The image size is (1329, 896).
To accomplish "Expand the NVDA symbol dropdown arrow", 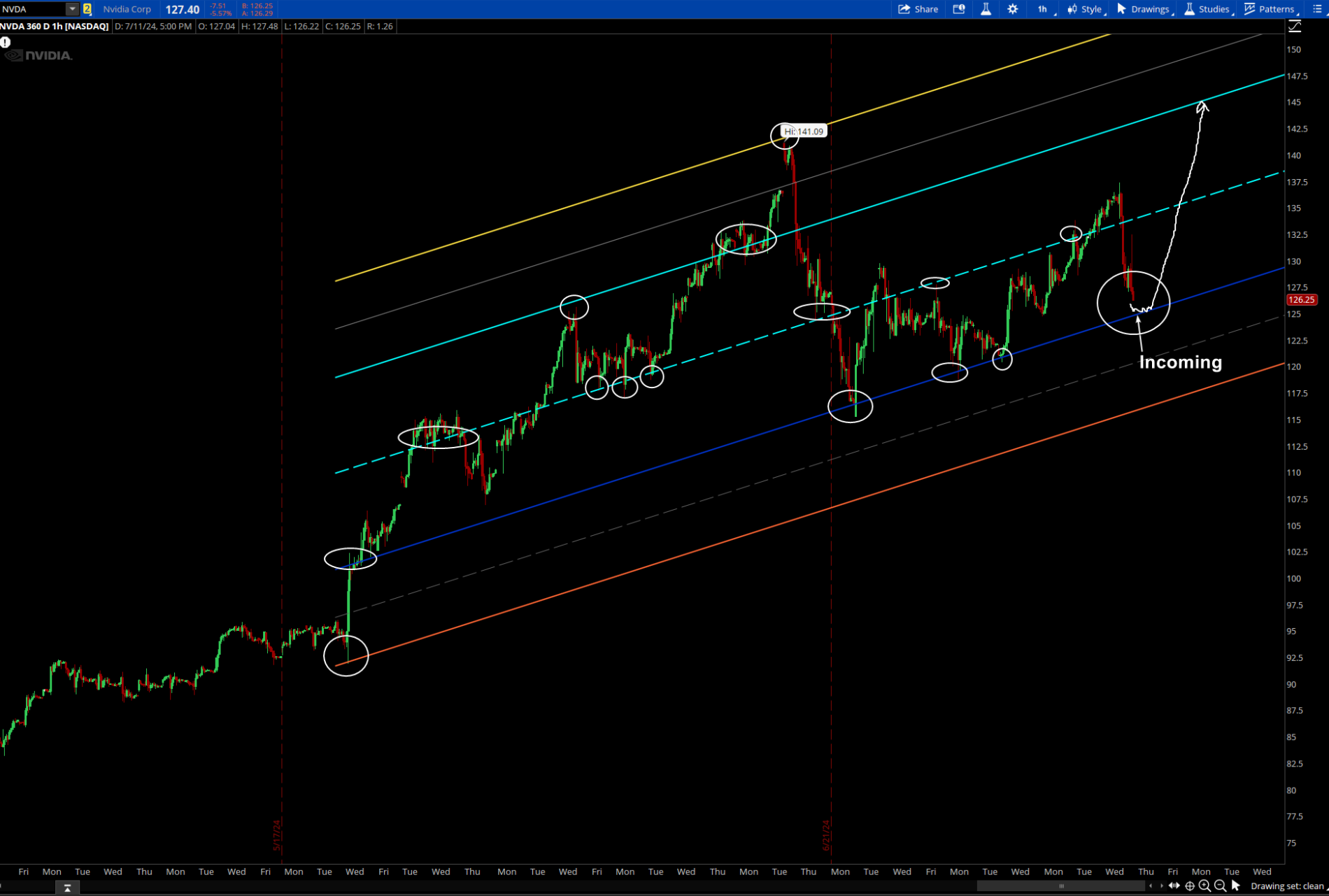I will click(x=72, y=9).
